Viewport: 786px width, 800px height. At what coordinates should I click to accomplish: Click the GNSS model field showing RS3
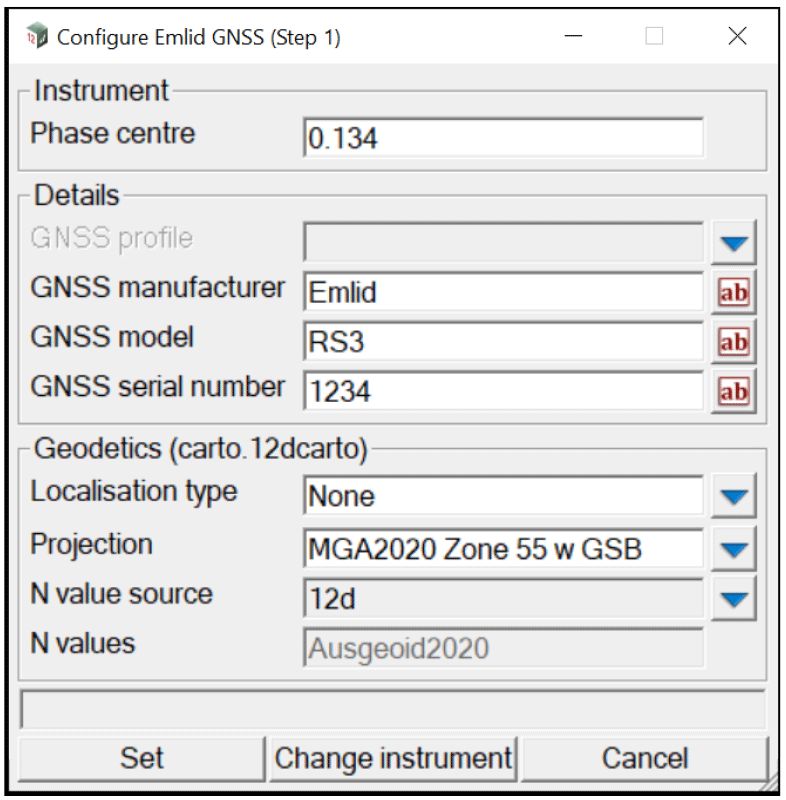tap(503, 341)
